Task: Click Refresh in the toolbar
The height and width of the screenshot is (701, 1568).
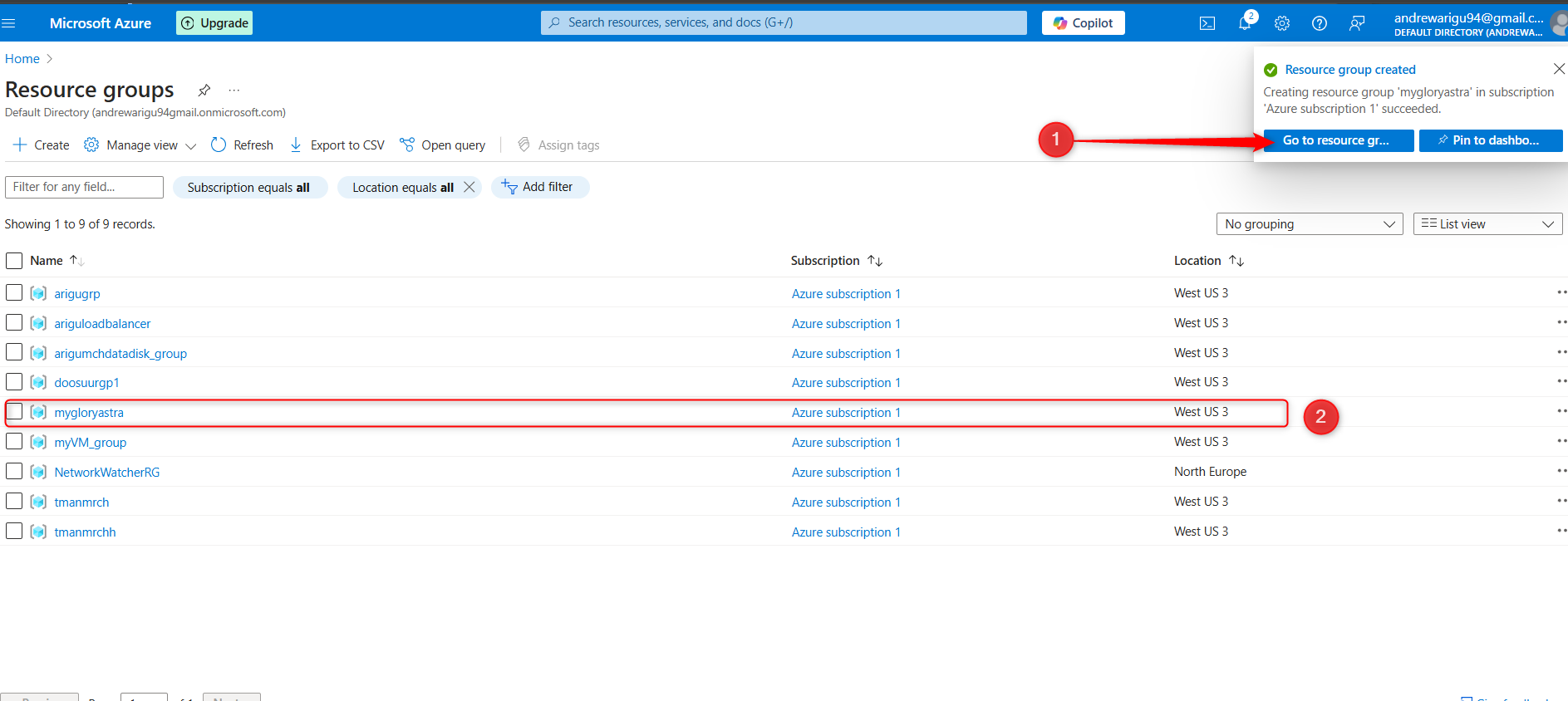Action: point(242,145)
